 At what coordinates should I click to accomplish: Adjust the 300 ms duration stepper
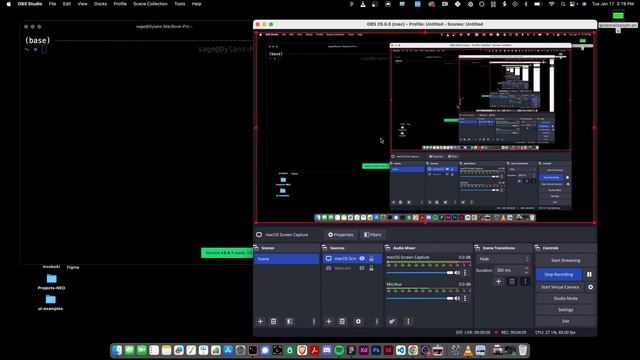527,270
